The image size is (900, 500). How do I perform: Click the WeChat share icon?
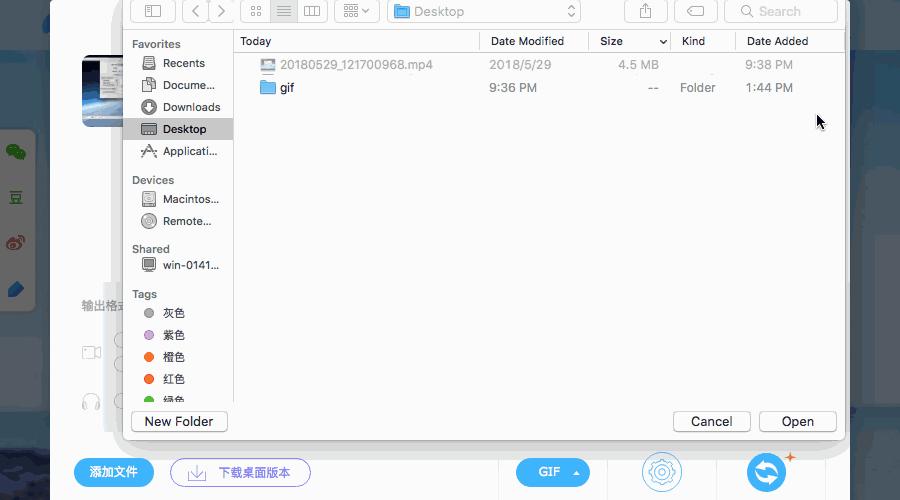16,152
